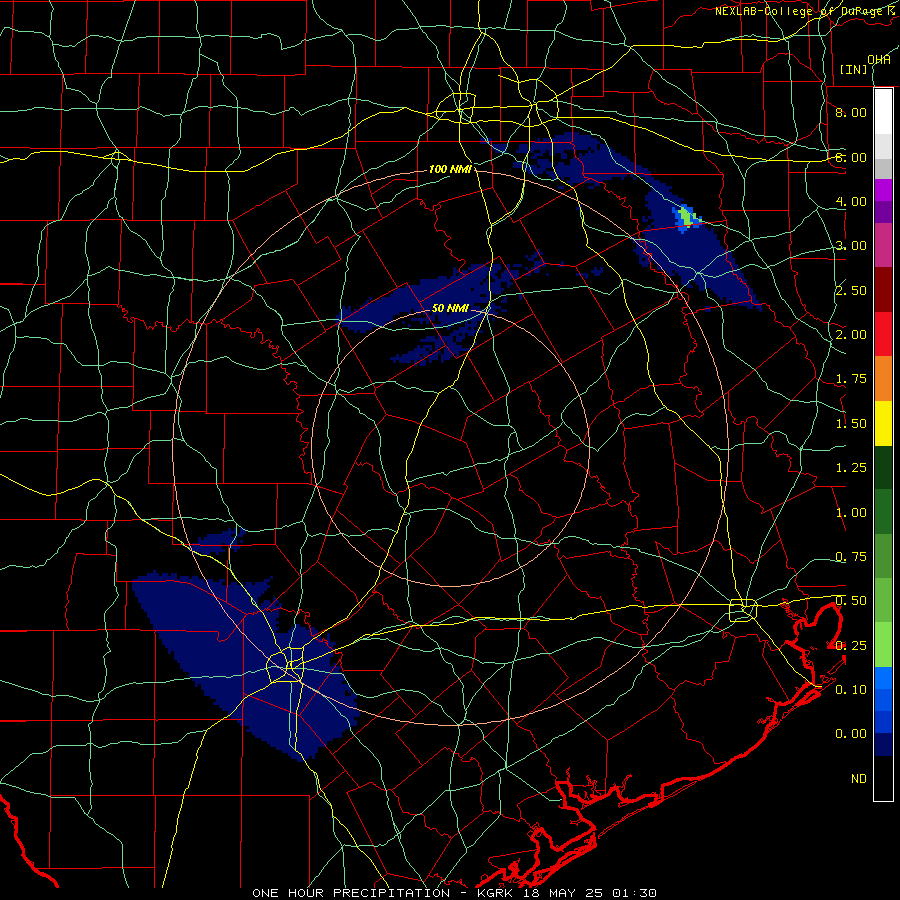This screenshot has width=900, height=900.
Task: Click the green heavy-rain cell on the map
Action: (685, 217)
